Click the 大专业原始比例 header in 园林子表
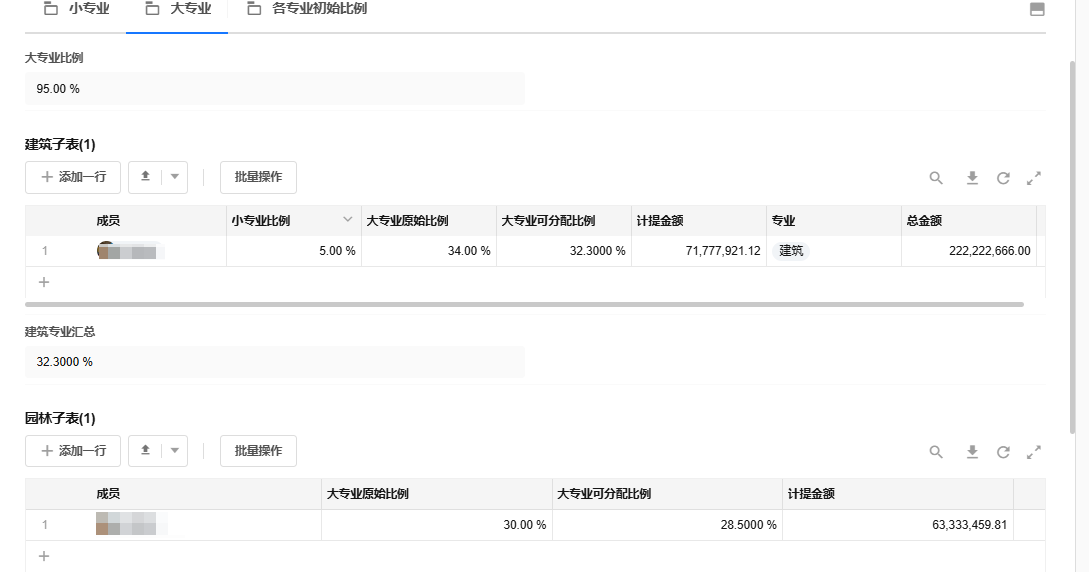The width and height of the screenshot is (1089, 572). click(437, 494)
